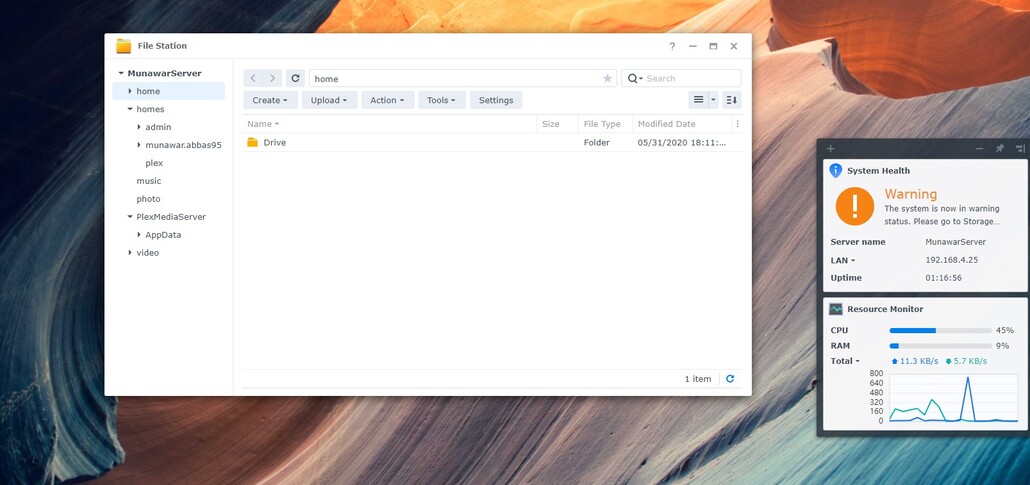Click the Drive modified date cell
1030x485 pixels.
(682, 143)
